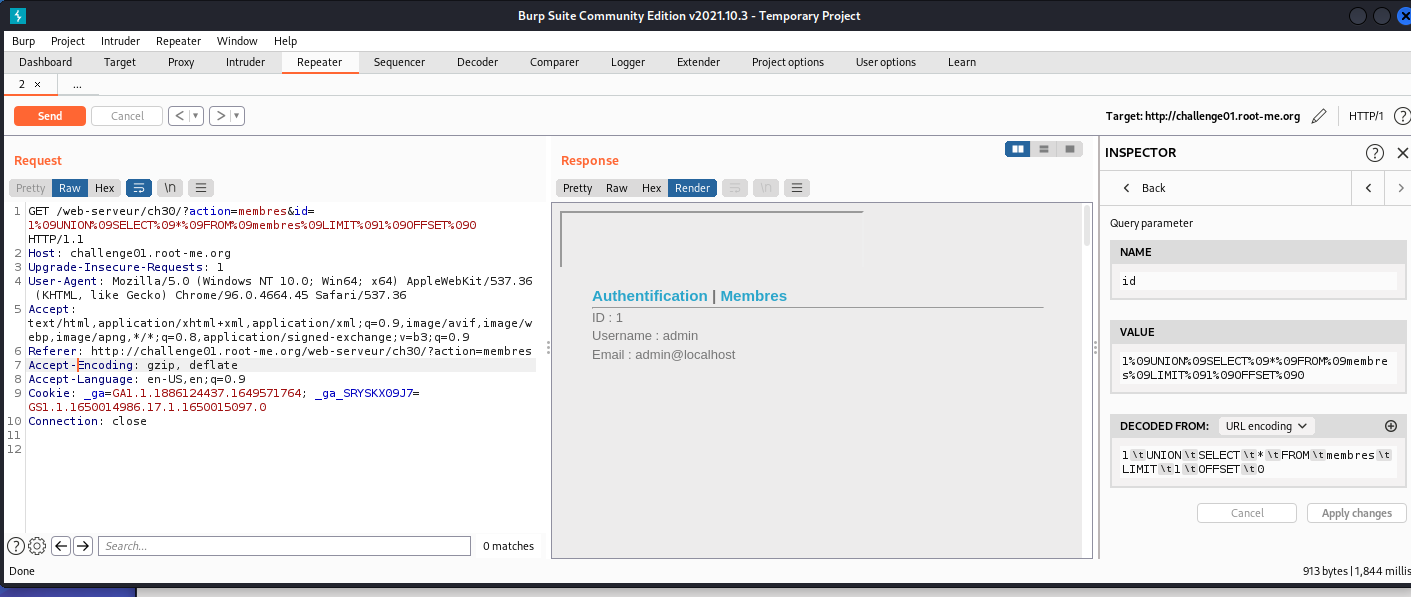The image size is (1411, 597).
Task: Select top-bottom split layout
Action: click(1044, 149)
